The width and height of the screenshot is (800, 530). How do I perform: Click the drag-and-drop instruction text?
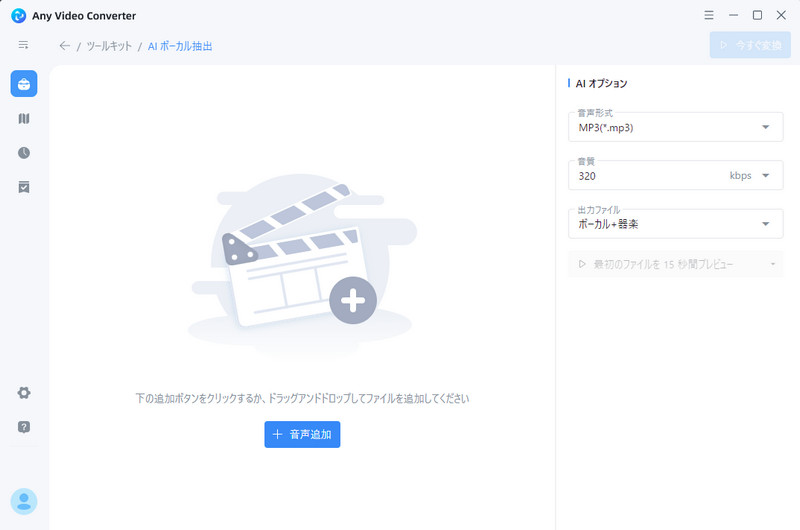[x=302, y=398]
